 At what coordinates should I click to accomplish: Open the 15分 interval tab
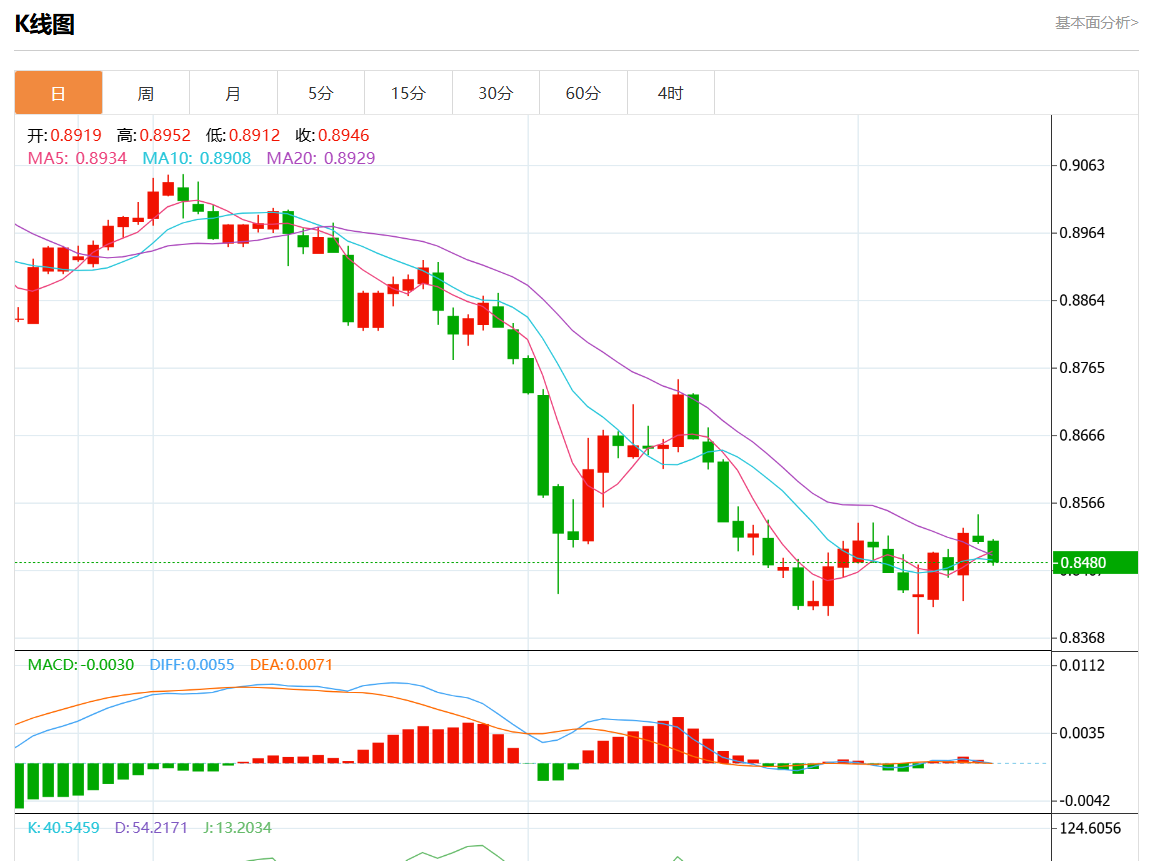click(408, 93)
